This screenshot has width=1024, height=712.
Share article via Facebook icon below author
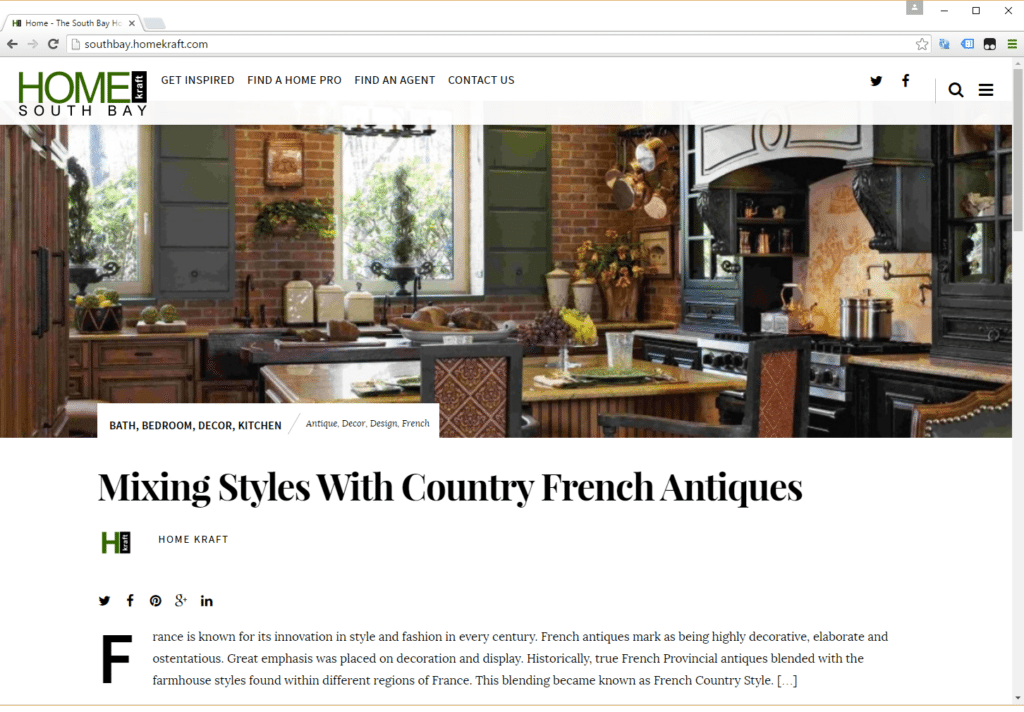[x=130, y=600]
